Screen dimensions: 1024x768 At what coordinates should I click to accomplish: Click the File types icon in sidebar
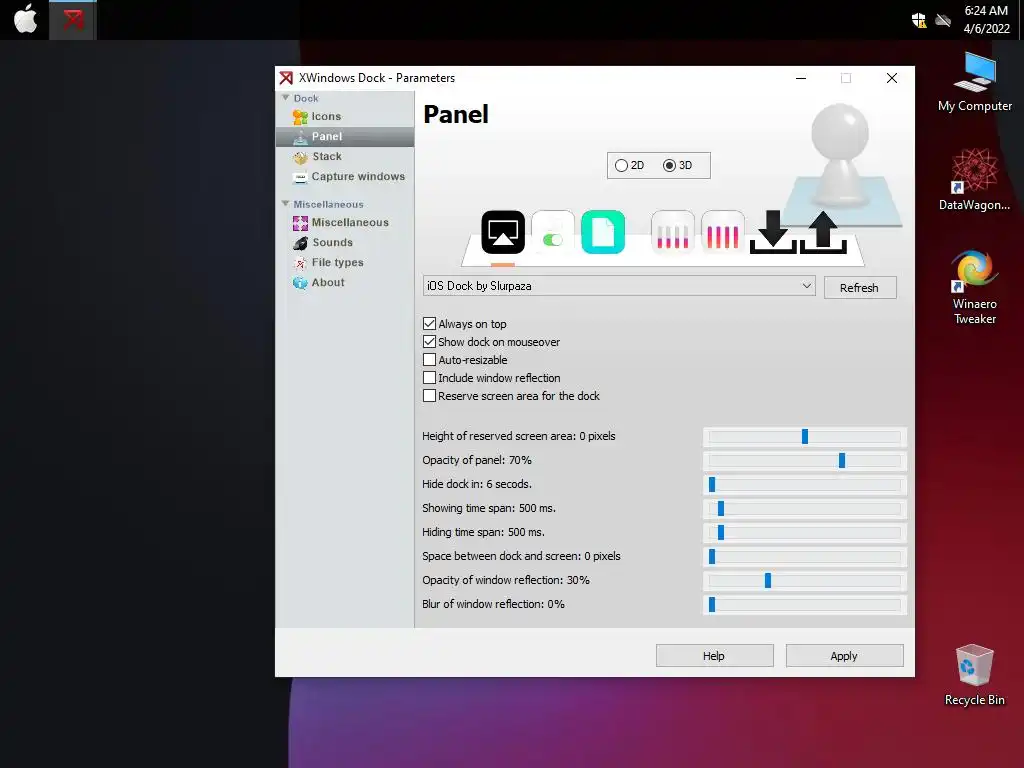tap(300, 263)
